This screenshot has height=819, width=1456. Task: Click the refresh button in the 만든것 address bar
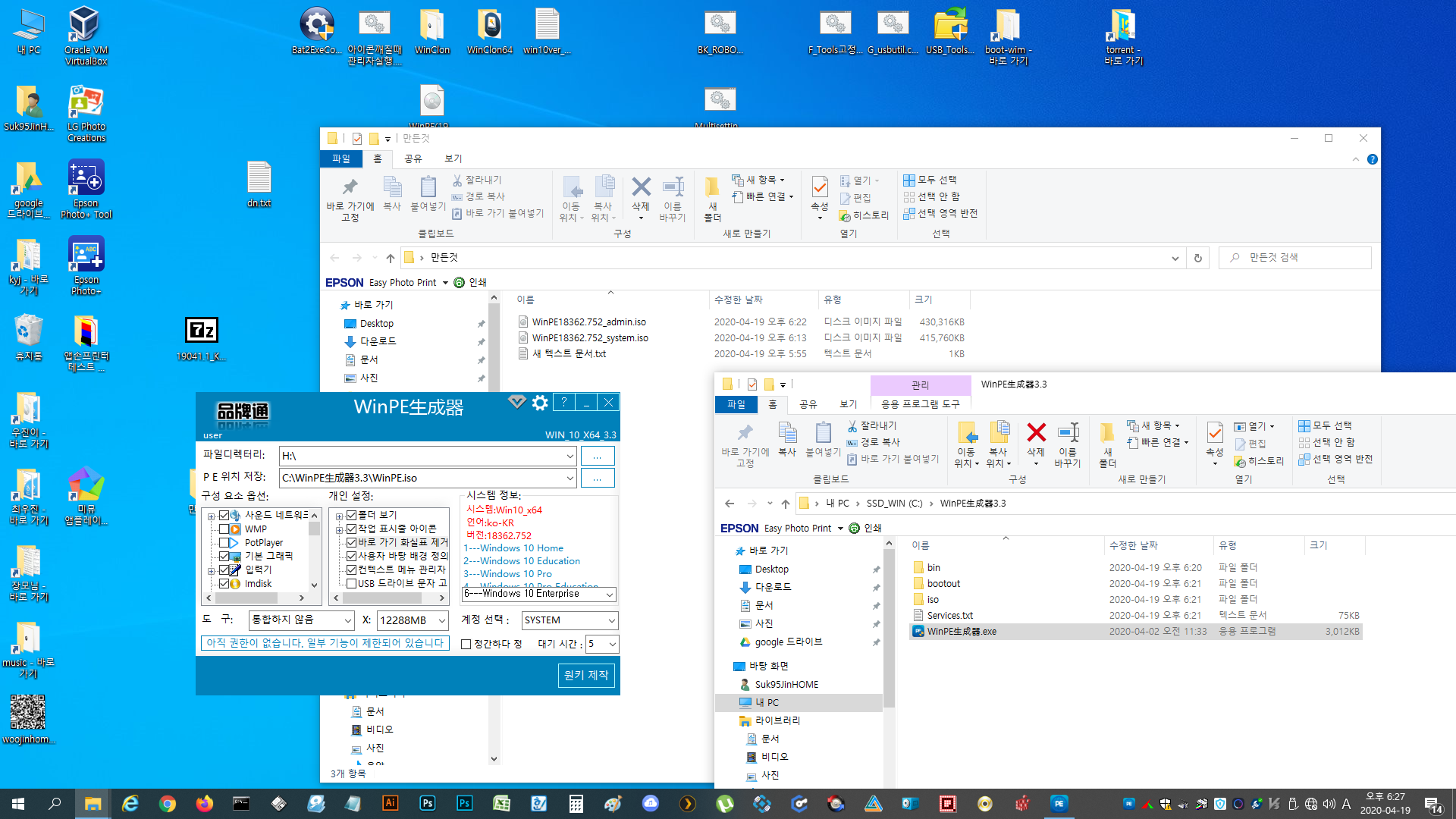(1198, 258)
